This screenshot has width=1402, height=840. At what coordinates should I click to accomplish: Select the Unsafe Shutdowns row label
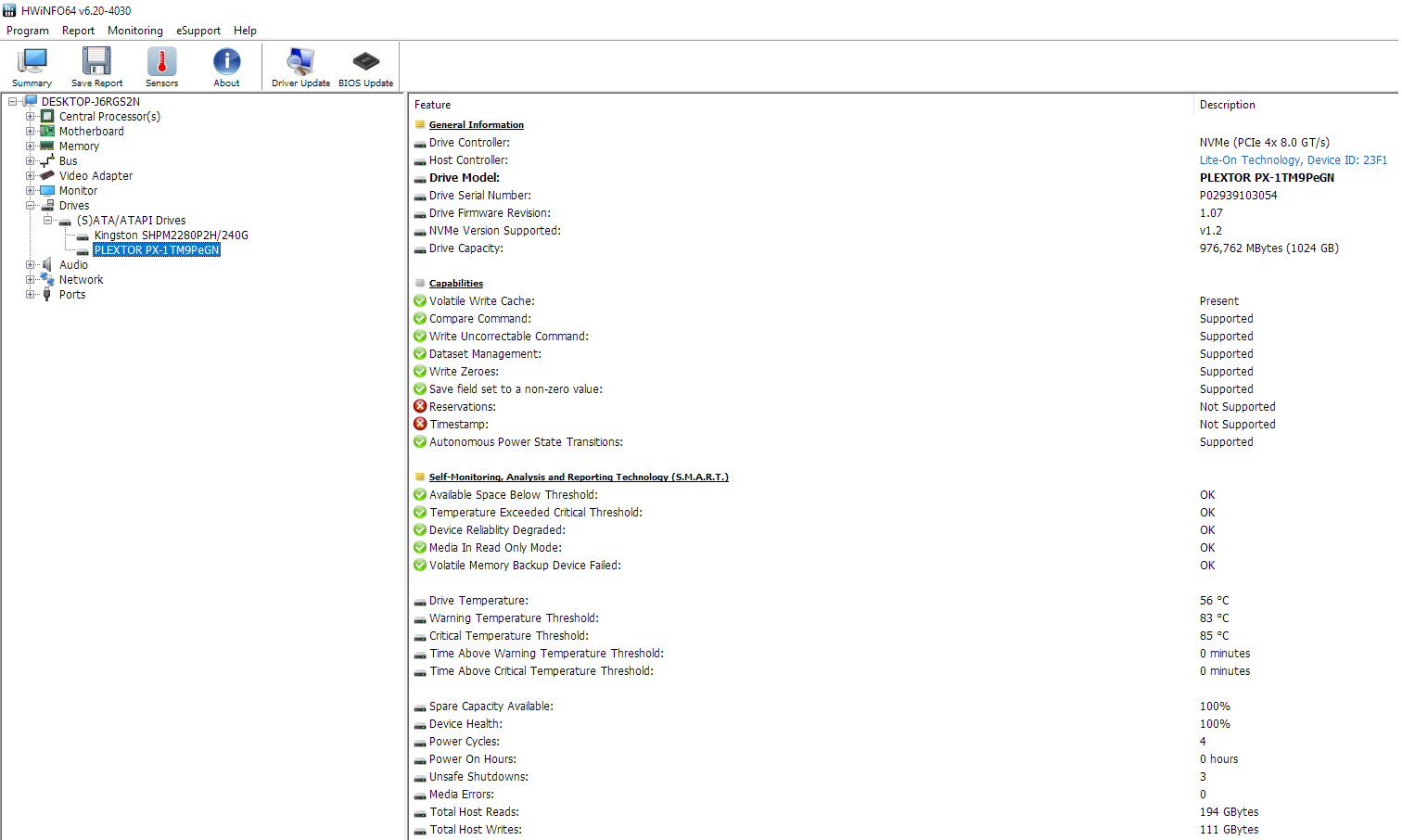[478, 777]
